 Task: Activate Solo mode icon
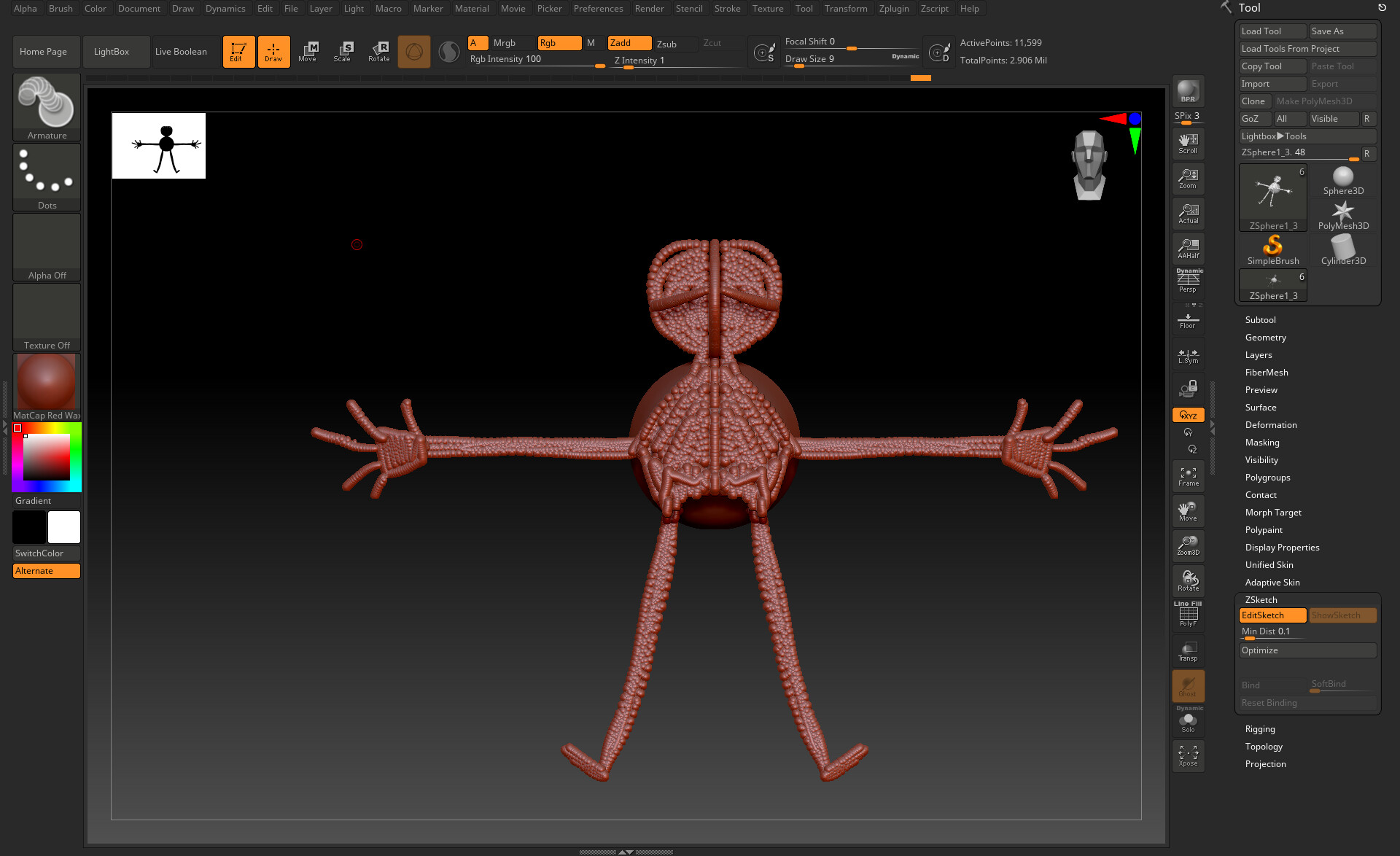[x=1188, y=722]
